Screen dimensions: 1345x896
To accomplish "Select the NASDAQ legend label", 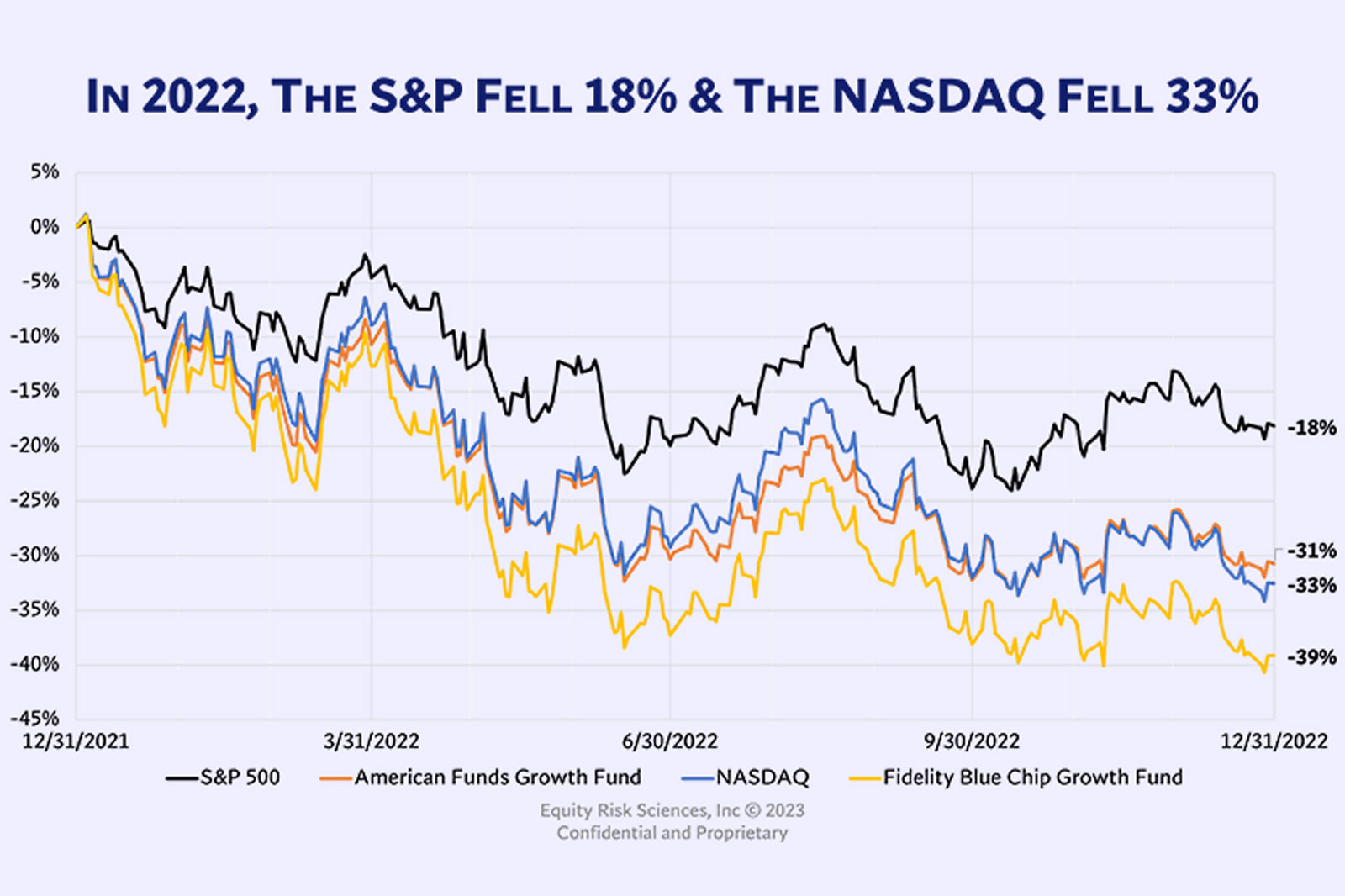I will 762,777.
